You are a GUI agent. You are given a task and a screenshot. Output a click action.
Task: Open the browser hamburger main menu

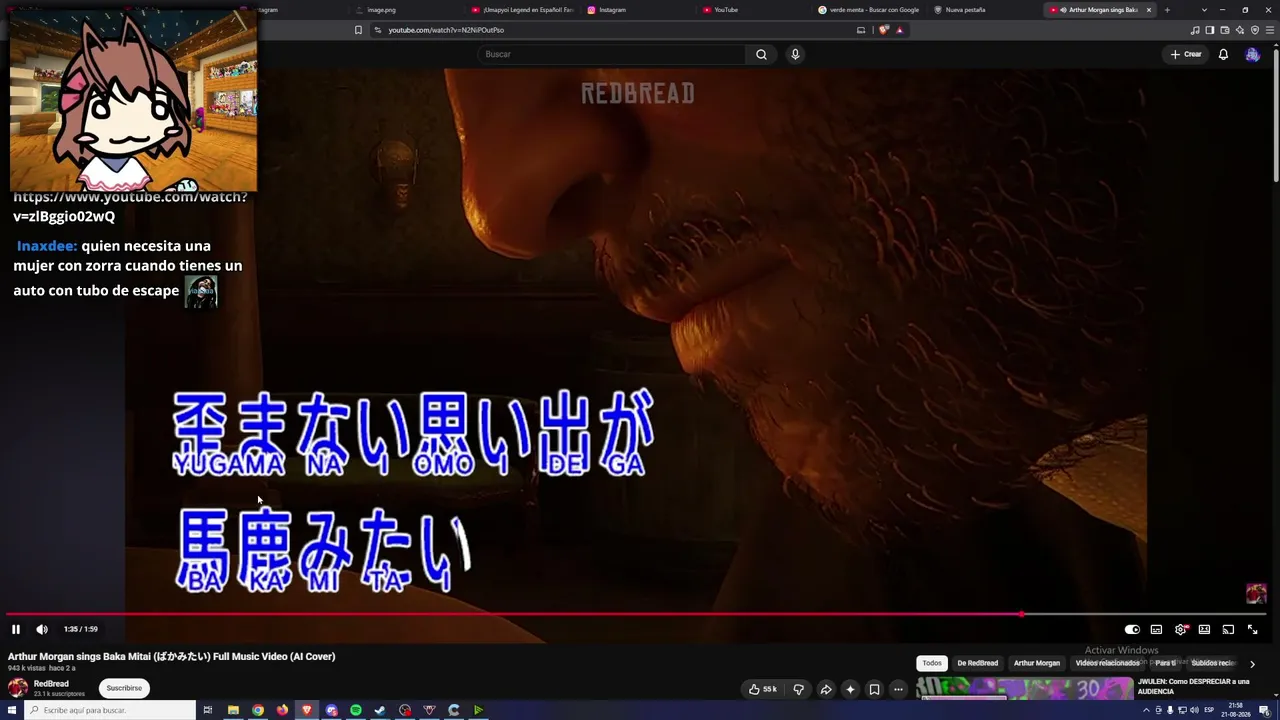coord(1269,30)
